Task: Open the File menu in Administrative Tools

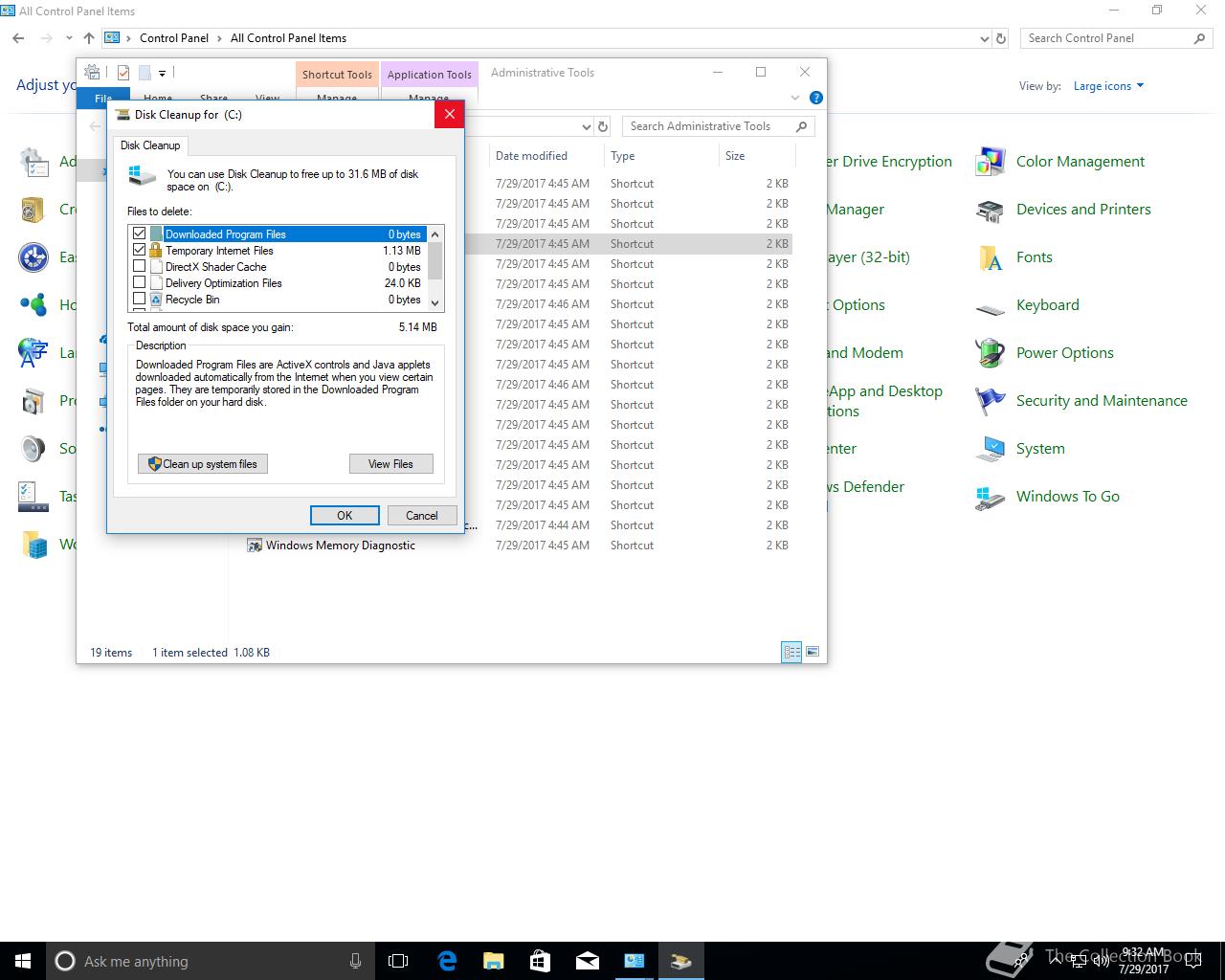Action: click(x=103, y=97)
